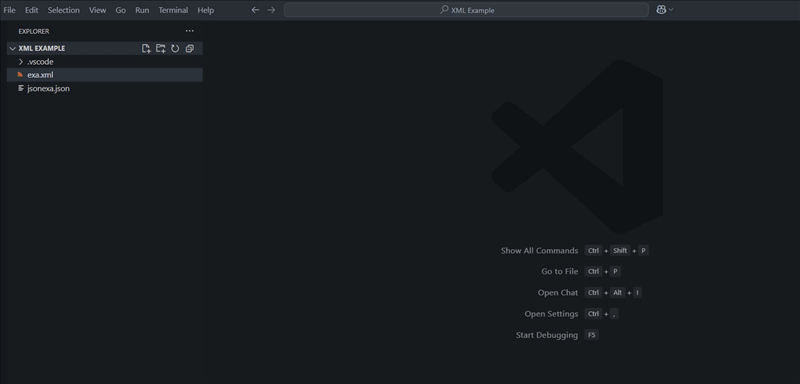Click the New Folder icon

pos(161,48)
